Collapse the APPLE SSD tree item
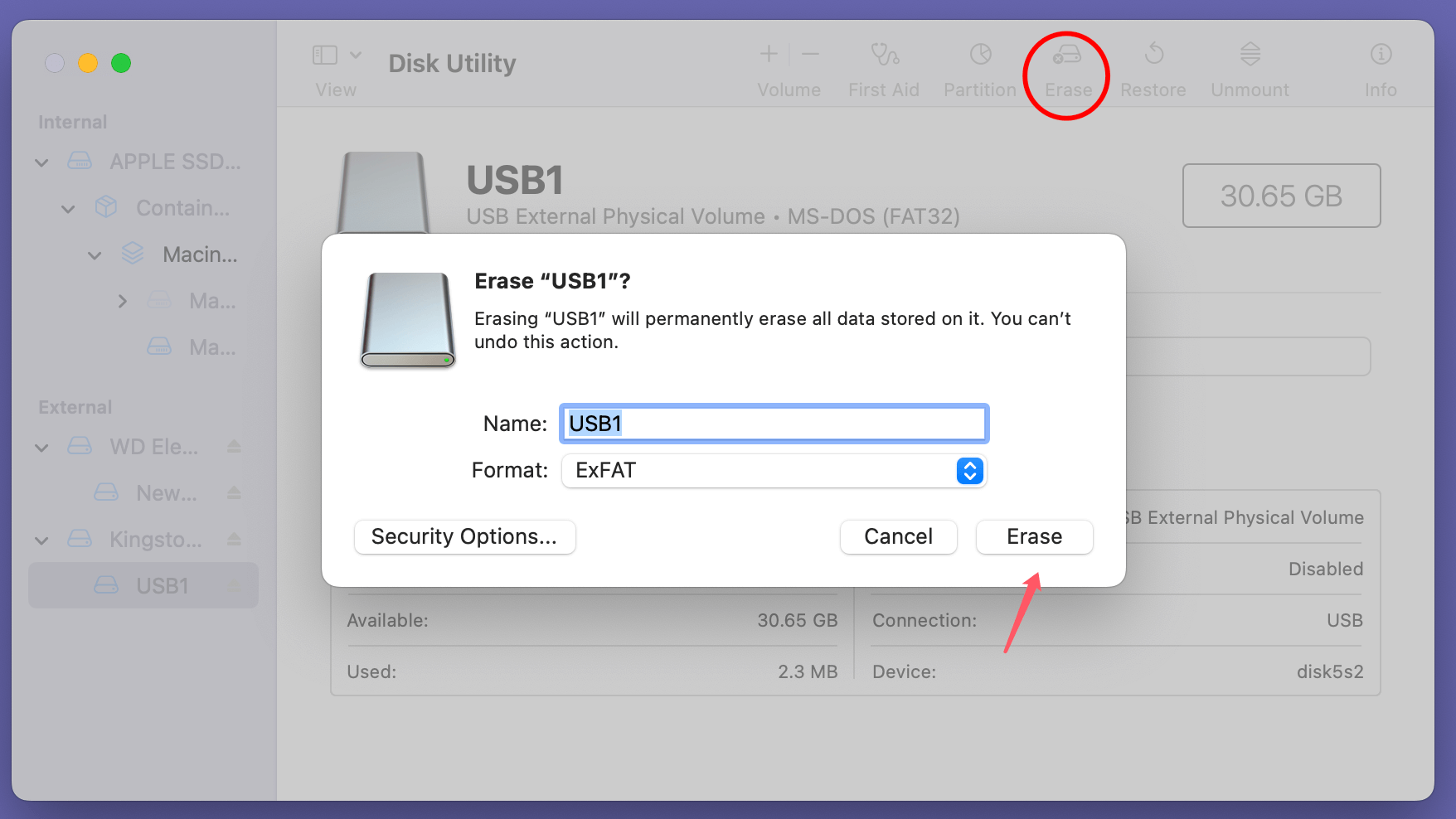 tap(41, 162)
